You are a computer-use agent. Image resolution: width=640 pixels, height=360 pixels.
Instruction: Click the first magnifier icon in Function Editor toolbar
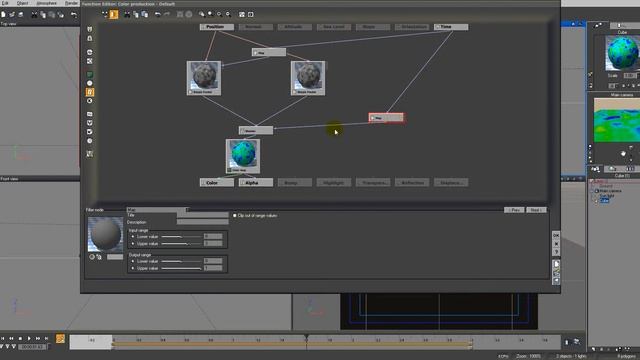(202, 14)
